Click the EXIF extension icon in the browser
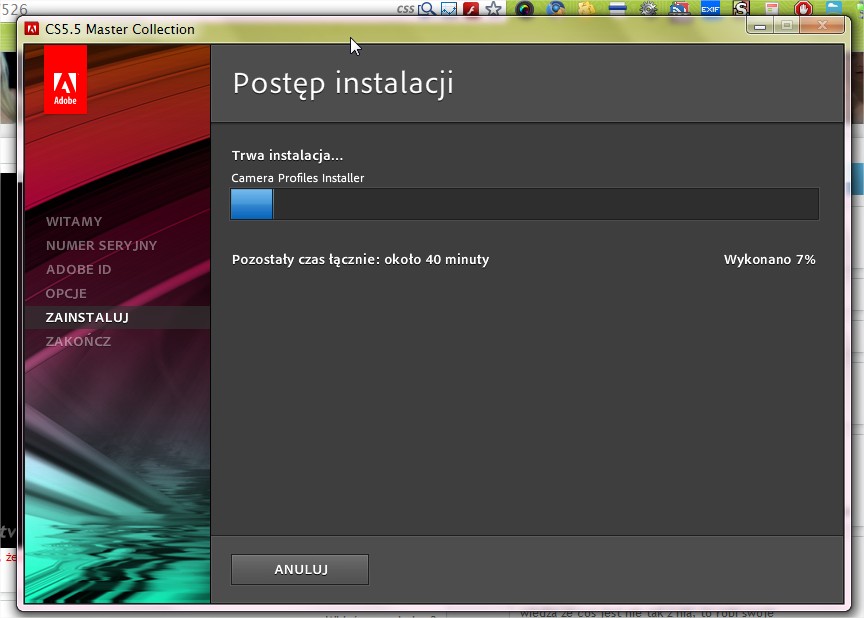Image resolution: width=864 pixels, height=618 pixels. 710,8
